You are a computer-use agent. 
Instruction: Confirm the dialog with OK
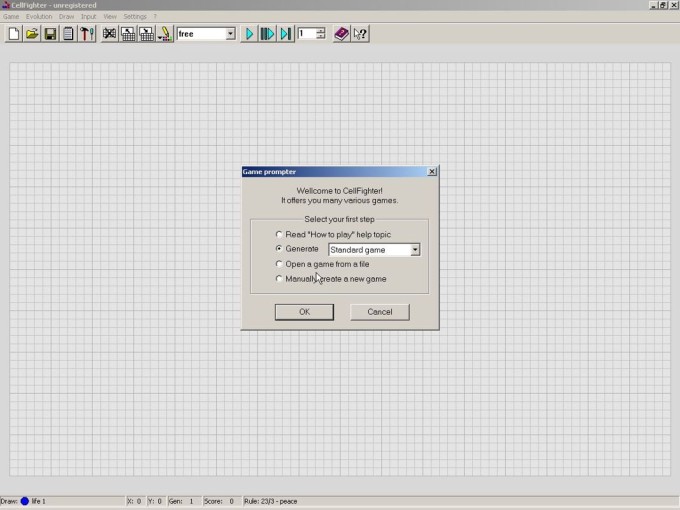(x=304, y=312)
